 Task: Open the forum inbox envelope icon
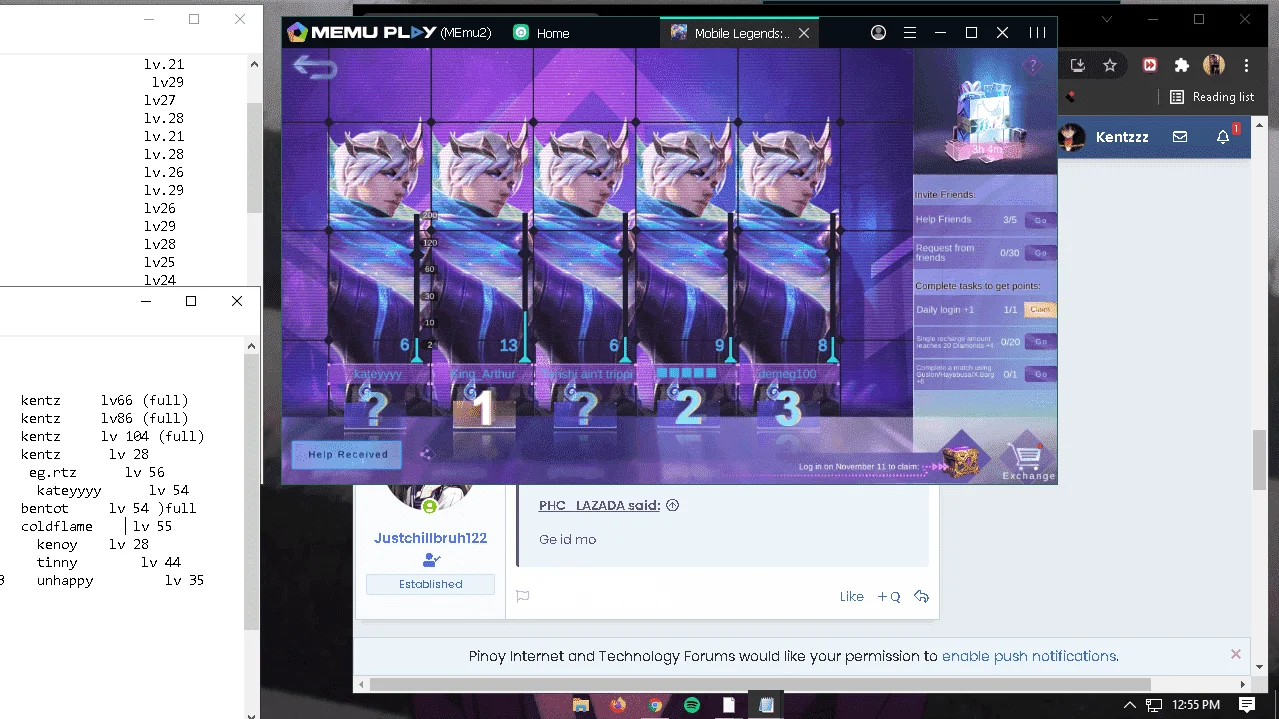[1180, 137]
